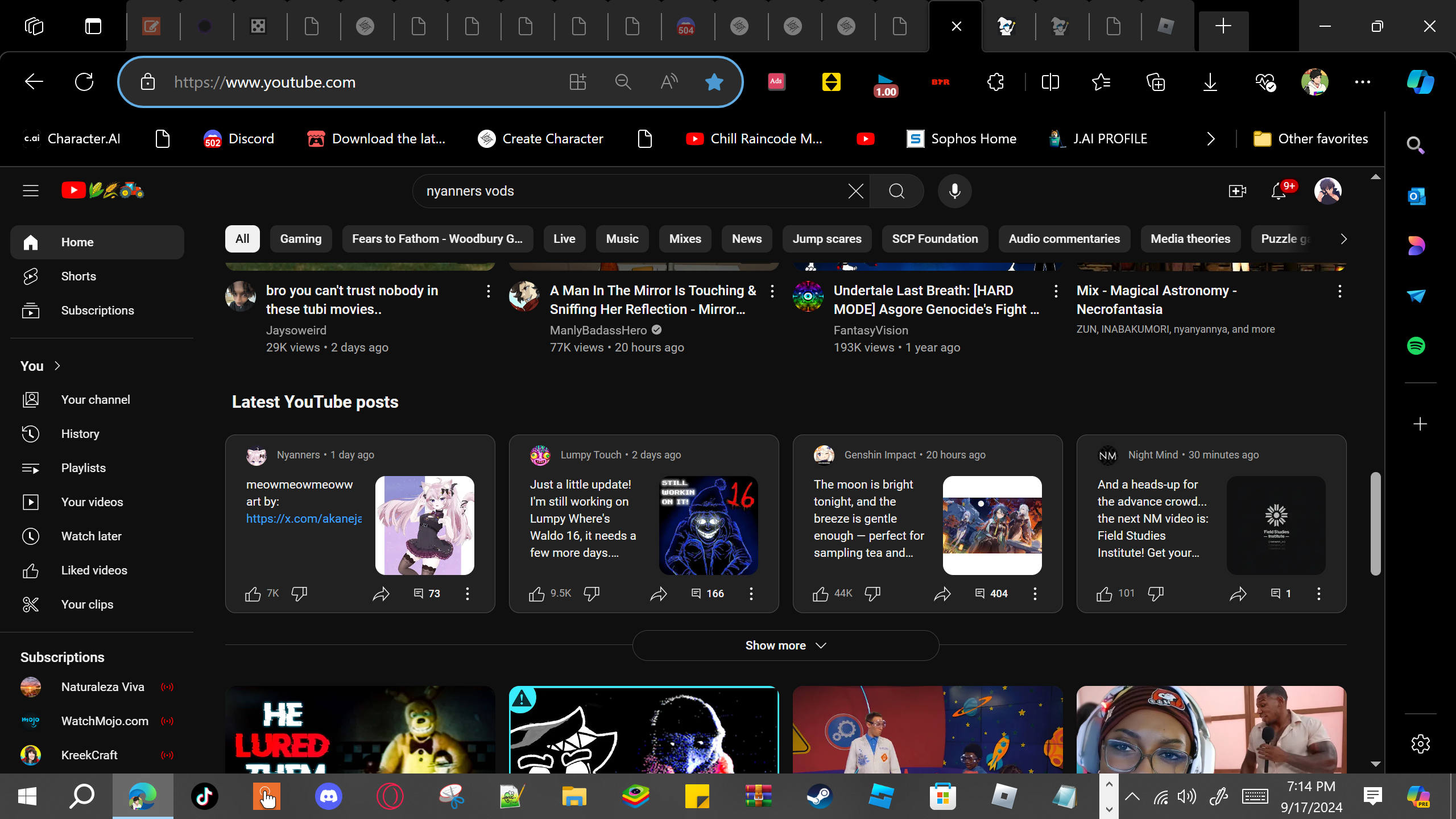
Task: Open the YouTube hamburger guide menu
Action: coord(31,191)
